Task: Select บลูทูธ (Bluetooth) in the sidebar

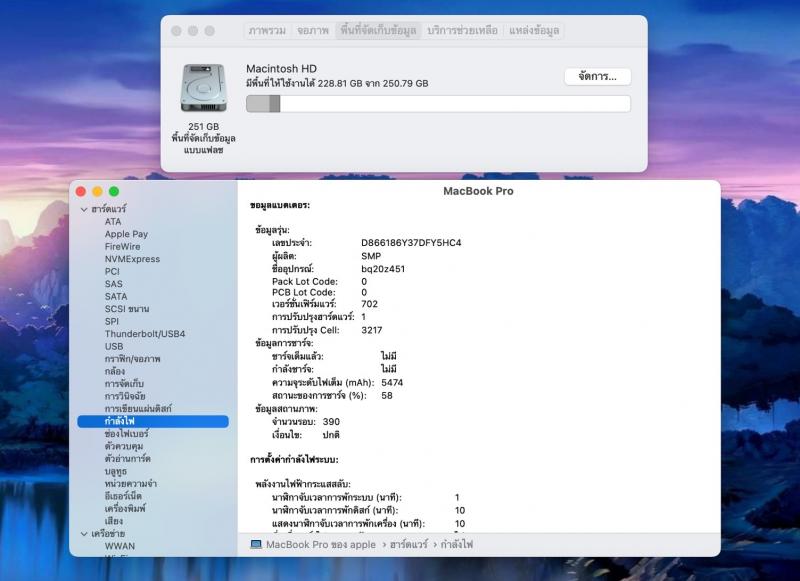Action: coord(115,471)
